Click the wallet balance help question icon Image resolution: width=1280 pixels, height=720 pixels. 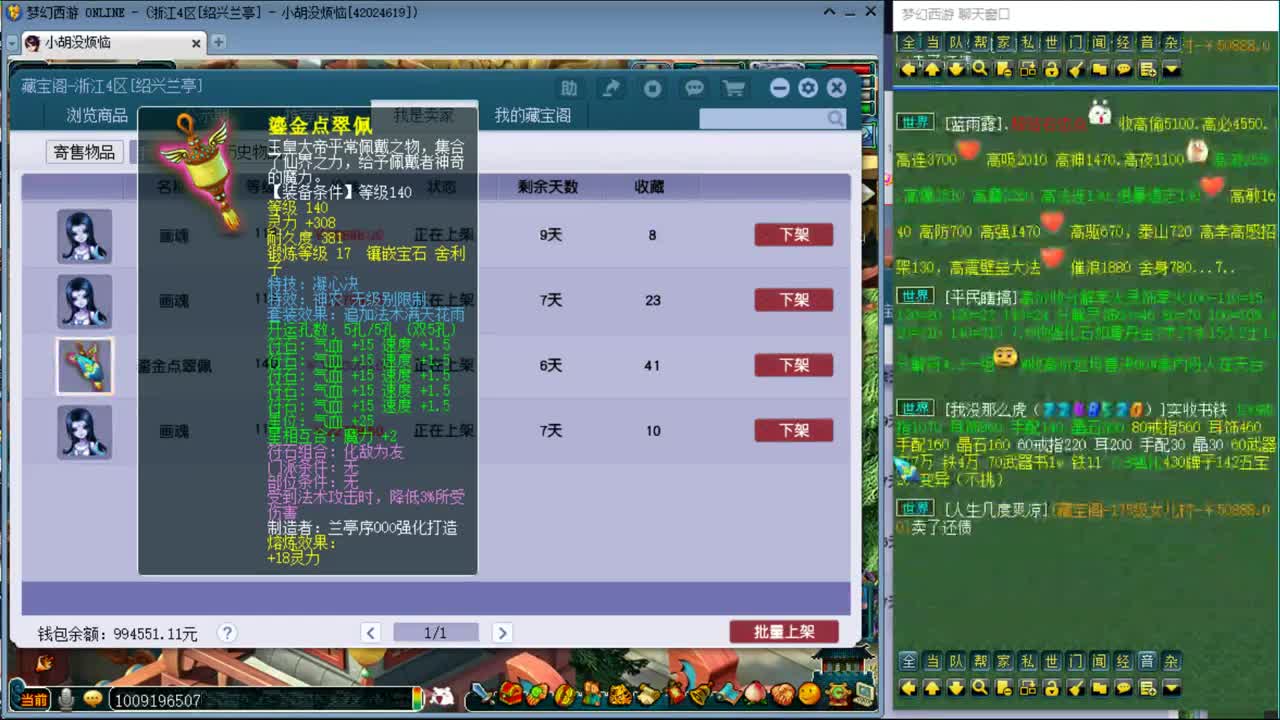click(227, 633)
